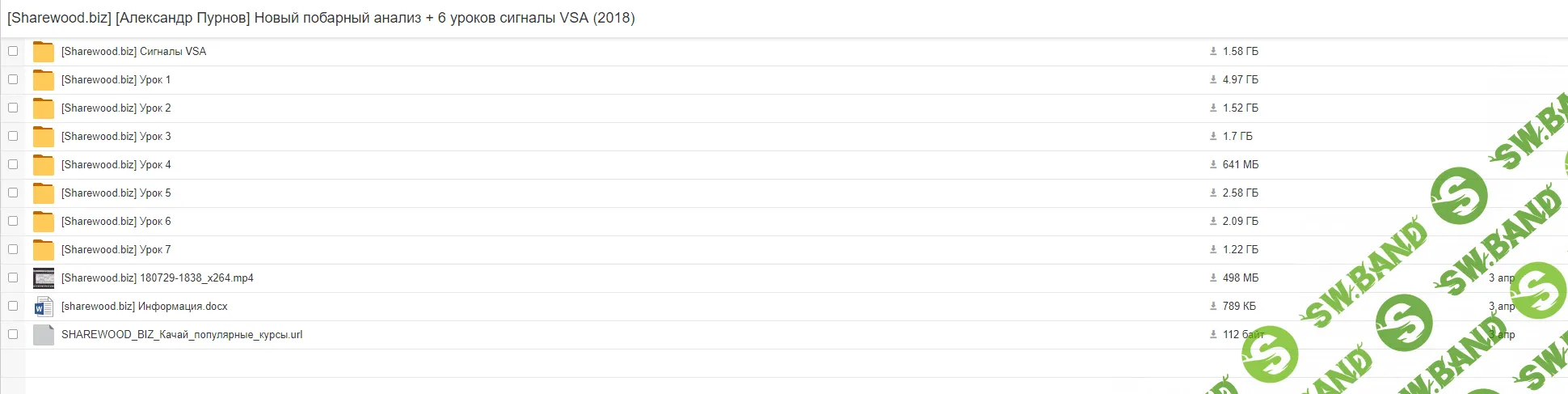Select the checkbox beside Урок 2
Image resolution: width=1568 pixels, height=394 pixels.
13,108
